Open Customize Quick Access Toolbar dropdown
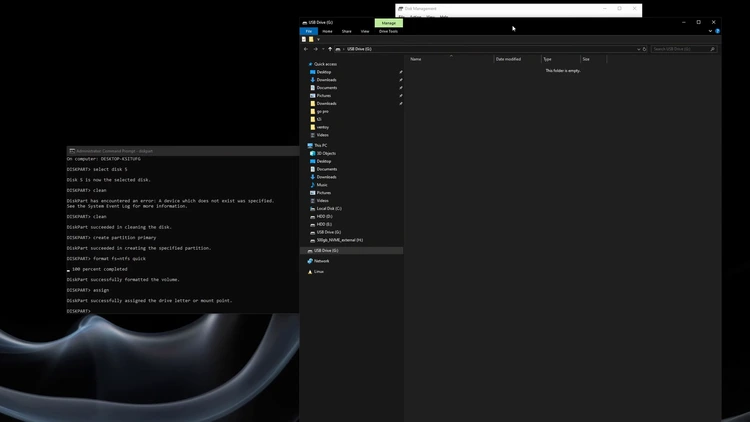Viewport: 750px width, 422px height. 318,39
